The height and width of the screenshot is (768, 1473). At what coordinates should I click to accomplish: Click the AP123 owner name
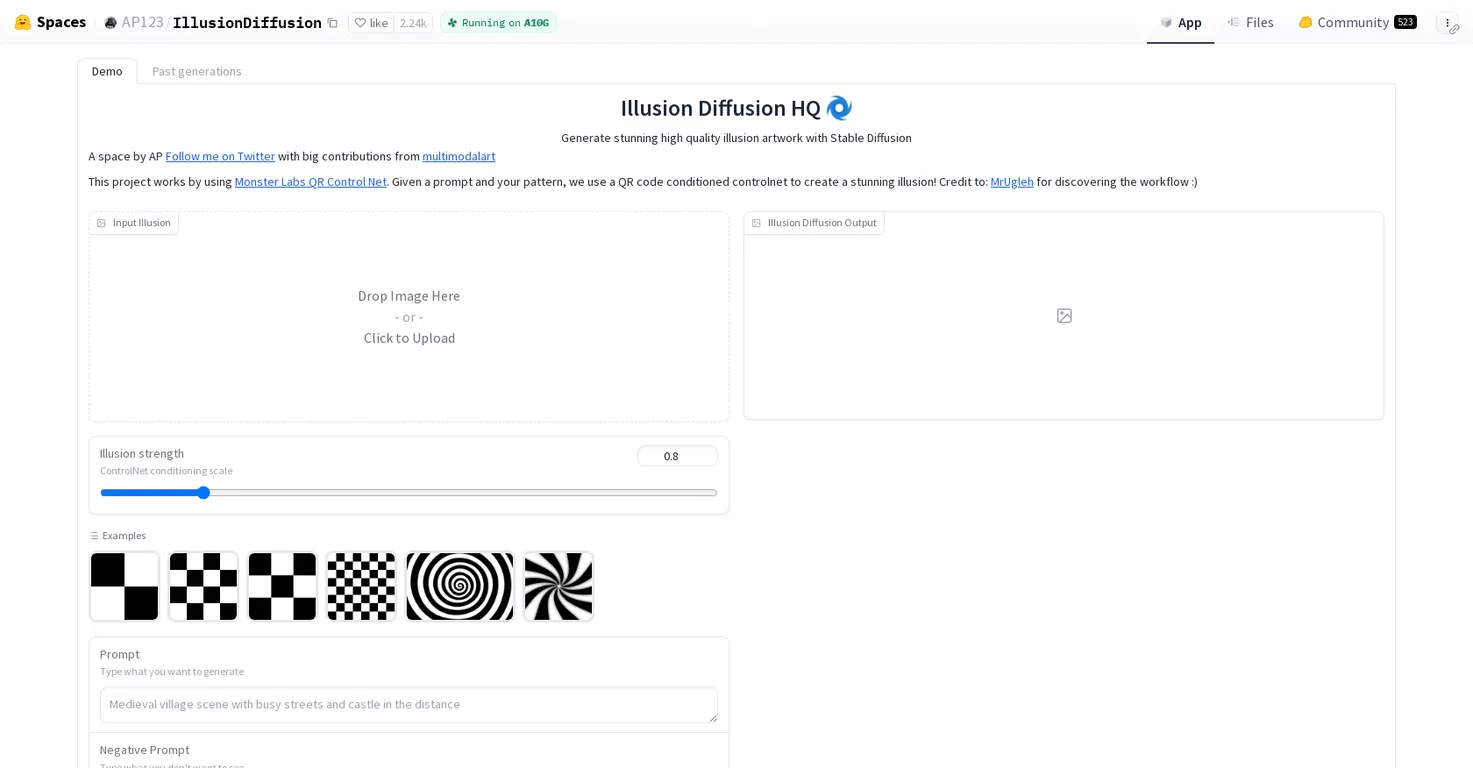(142, 22)
